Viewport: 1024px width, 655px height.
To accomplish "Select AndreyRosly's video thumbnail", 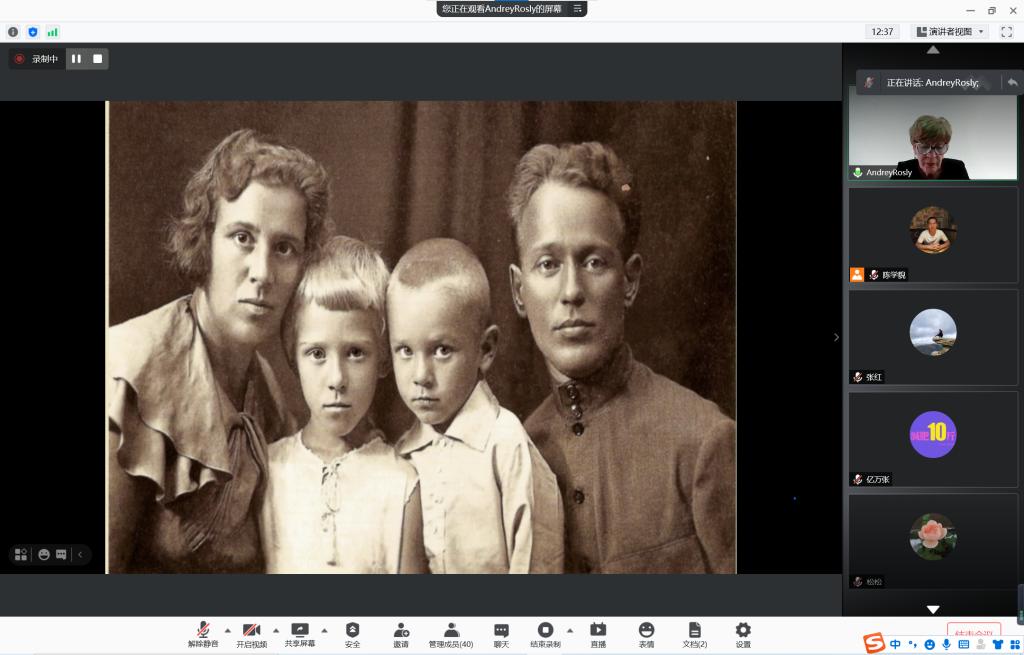I will pos(932,133).
